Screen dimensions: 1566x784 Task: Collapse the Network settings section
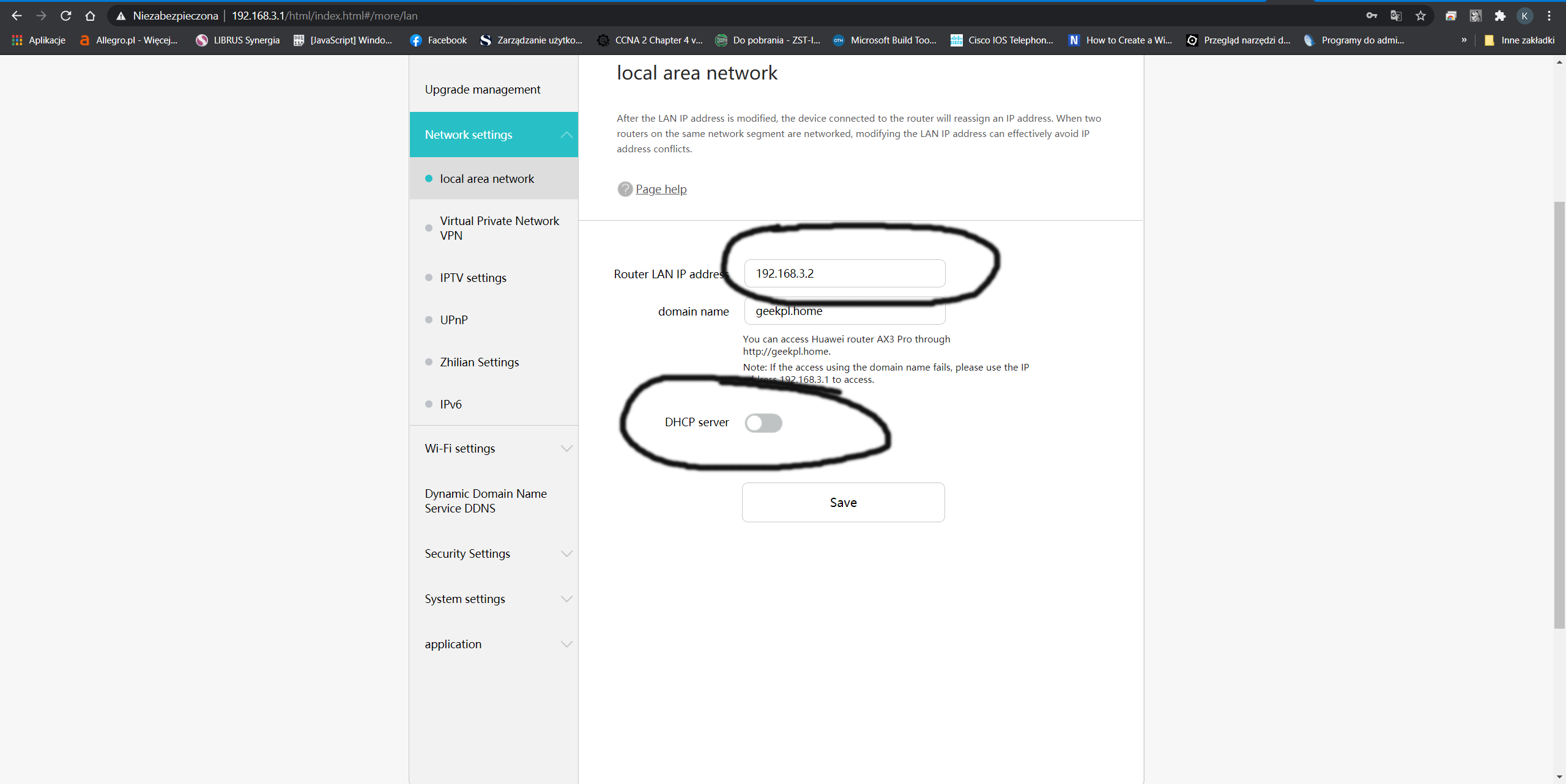click(566, 135)
